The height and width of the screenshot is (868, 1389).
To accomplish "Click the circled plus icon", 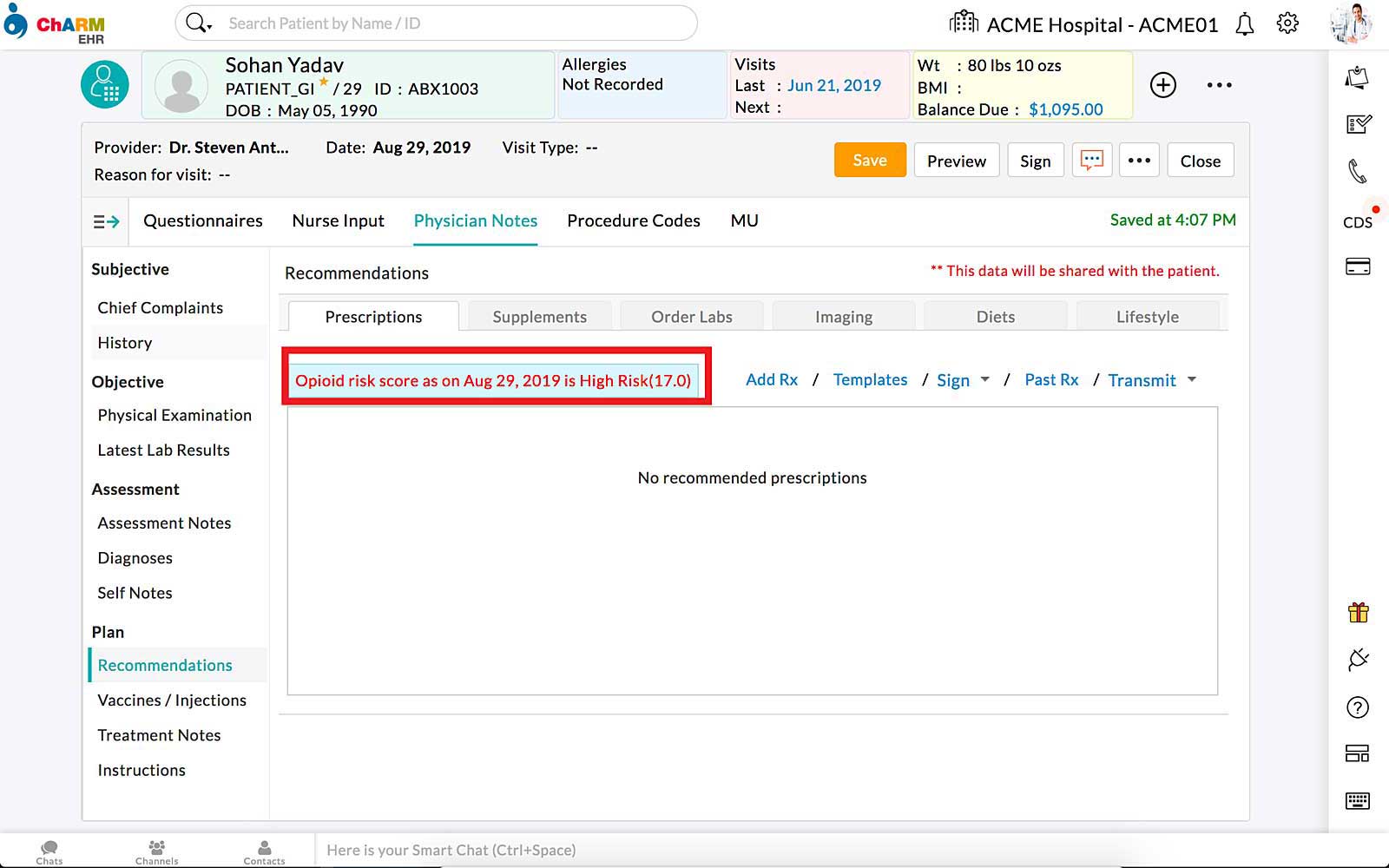I will coord(1163,85).
